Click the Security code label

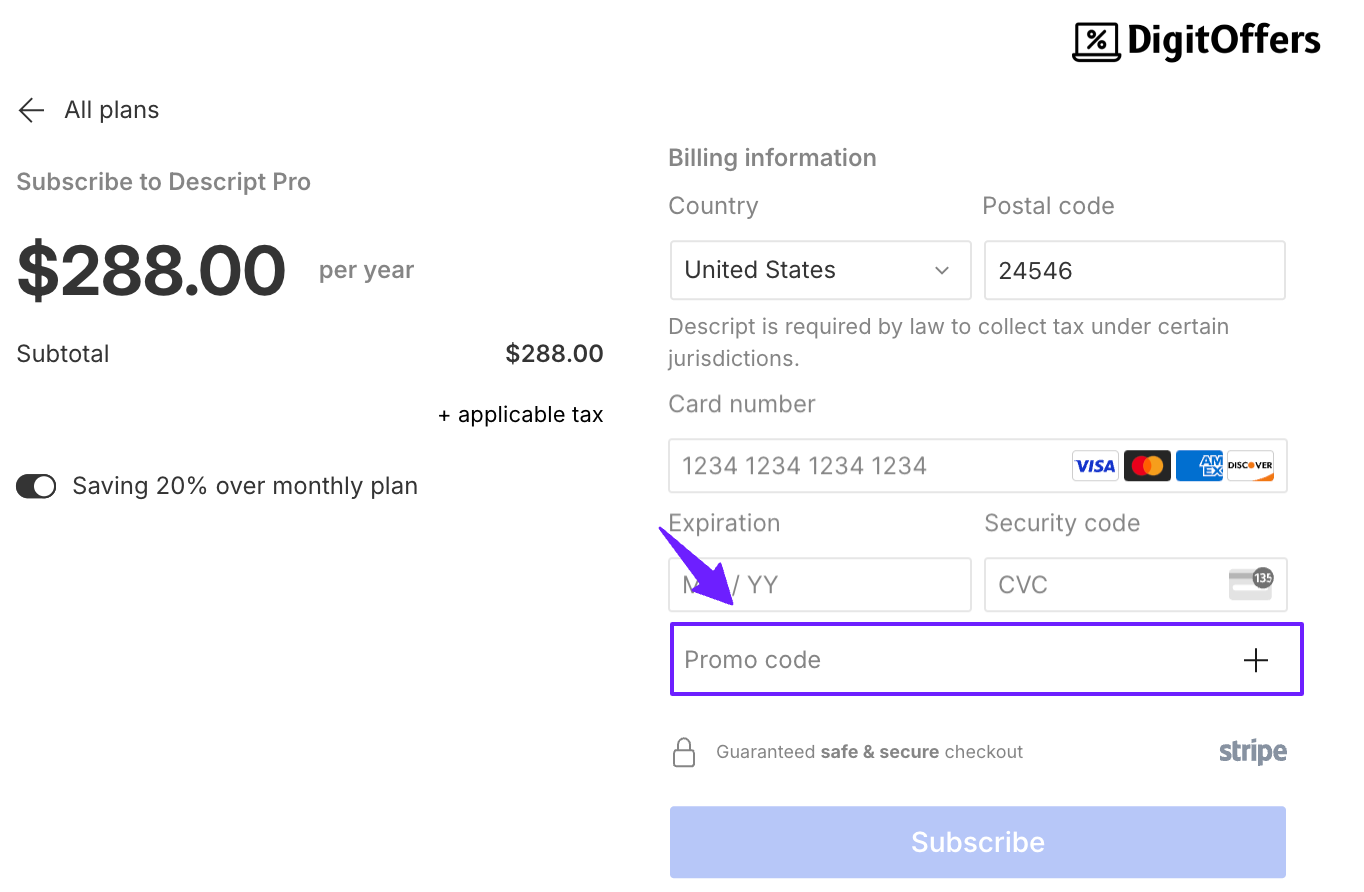pyautogui.click(x=1062, y=523)
